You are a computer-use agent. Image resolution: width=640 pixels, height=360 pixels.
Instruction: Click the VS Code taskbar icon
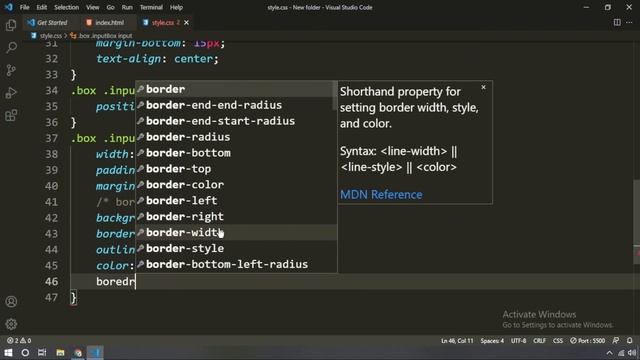coord(96,353)
